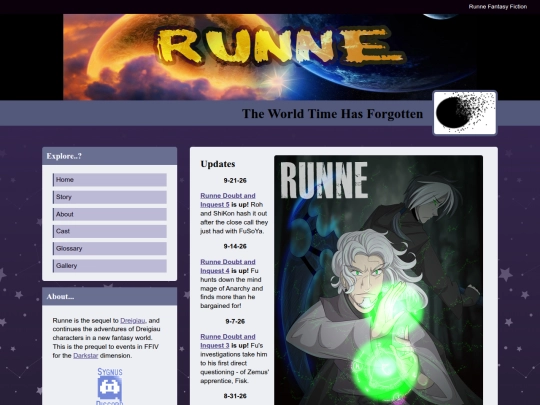Click the black dissolving sphere logo
Image resolution: width=540 pixels, height=405 pixels.
click(x=465, y=113)
